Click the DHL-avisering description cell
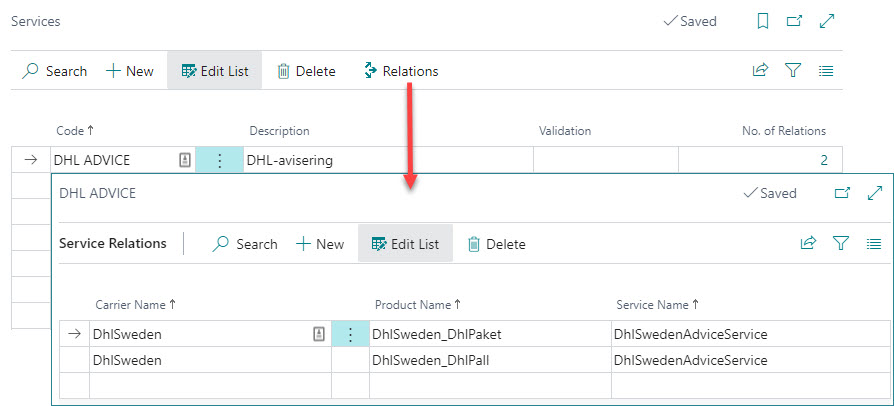Screen dimensions: 894x406 point(388,160)
